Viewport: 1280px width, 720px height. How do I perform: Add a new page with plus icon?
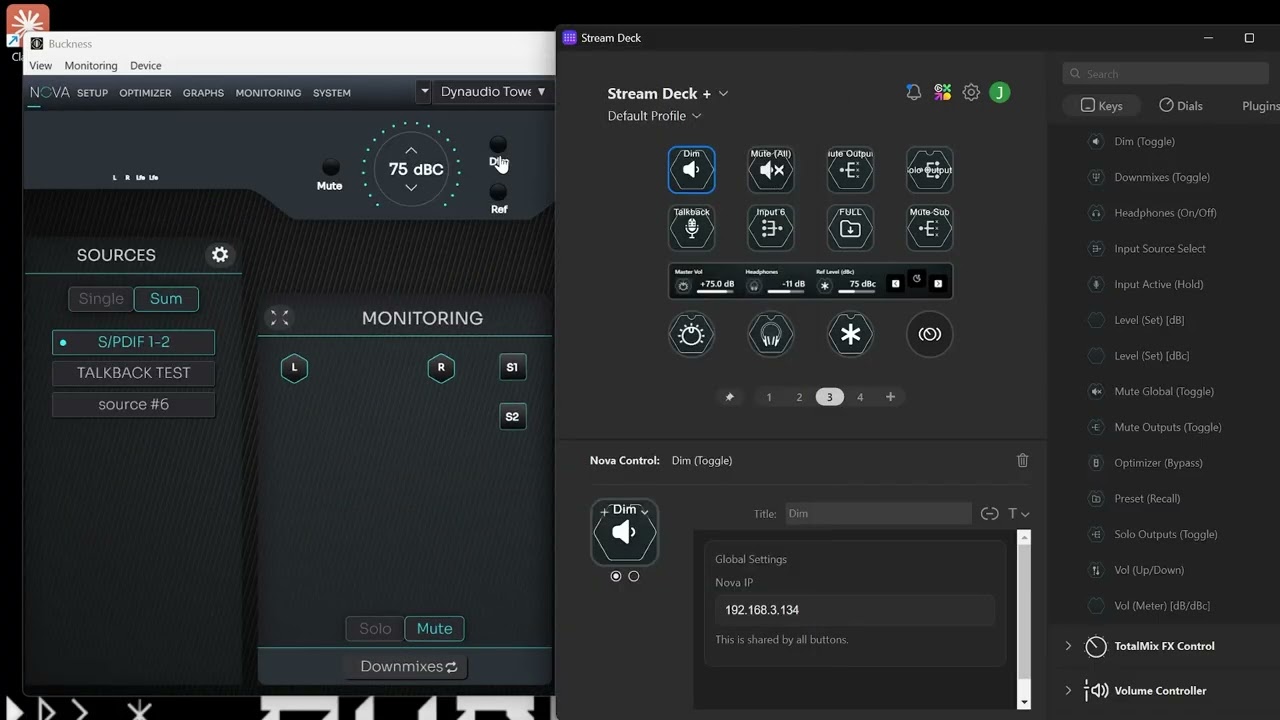890,397
